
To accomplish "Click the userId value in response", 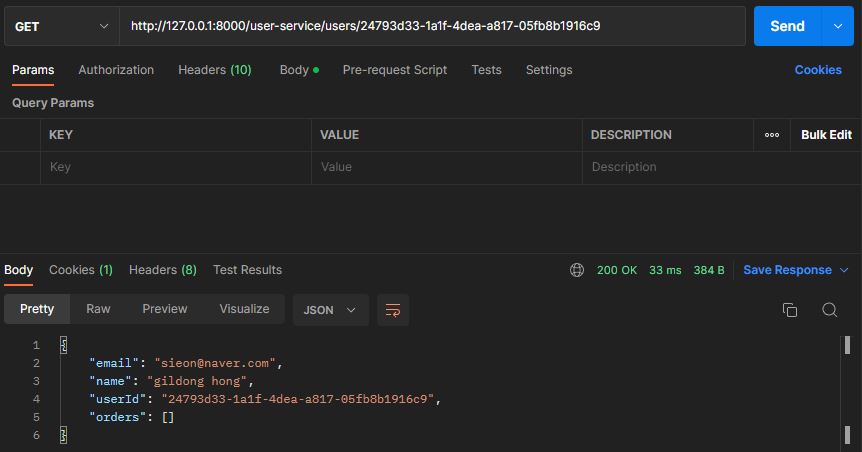I will pos(297,399).
